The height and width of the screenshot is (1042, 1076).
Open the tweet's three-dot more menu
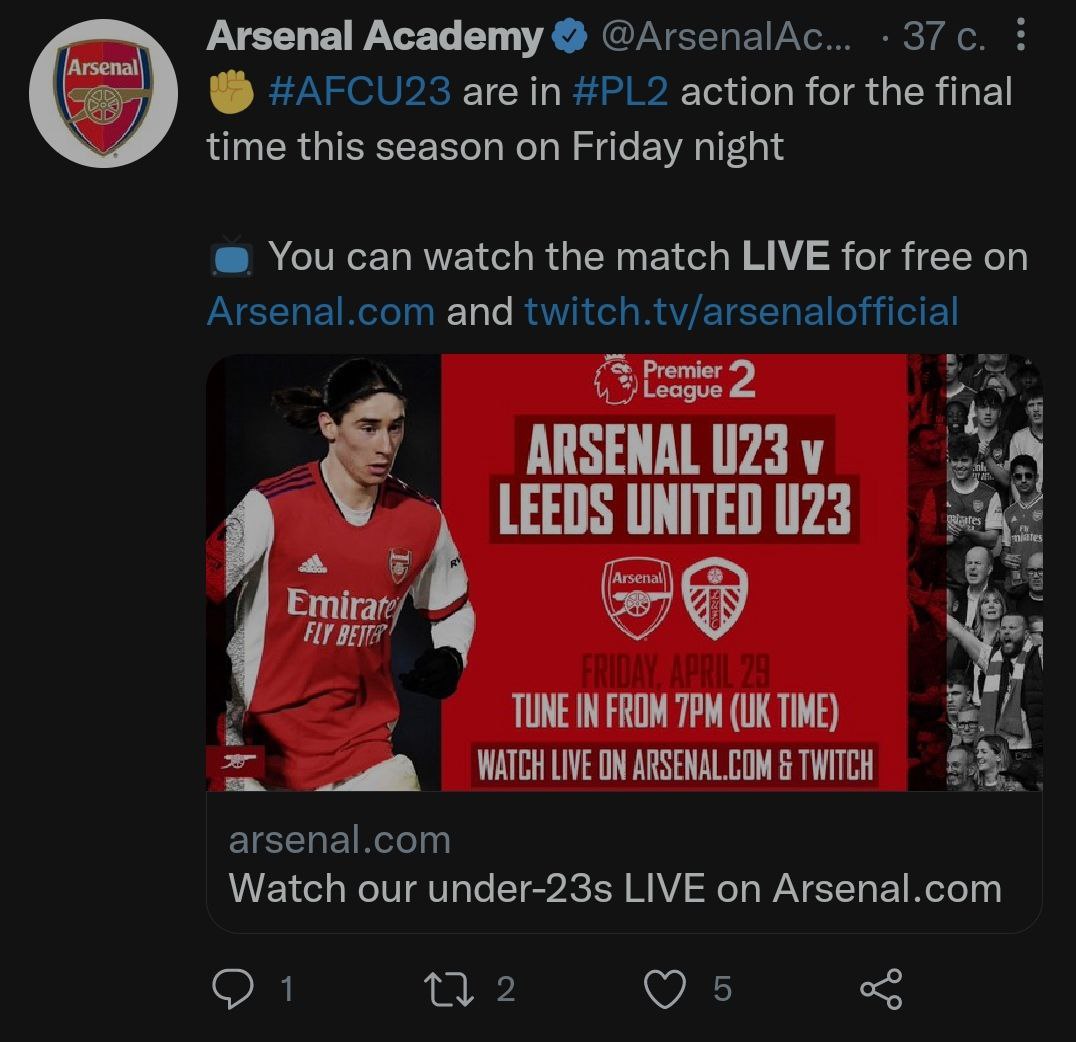[x=1020, y=37]
